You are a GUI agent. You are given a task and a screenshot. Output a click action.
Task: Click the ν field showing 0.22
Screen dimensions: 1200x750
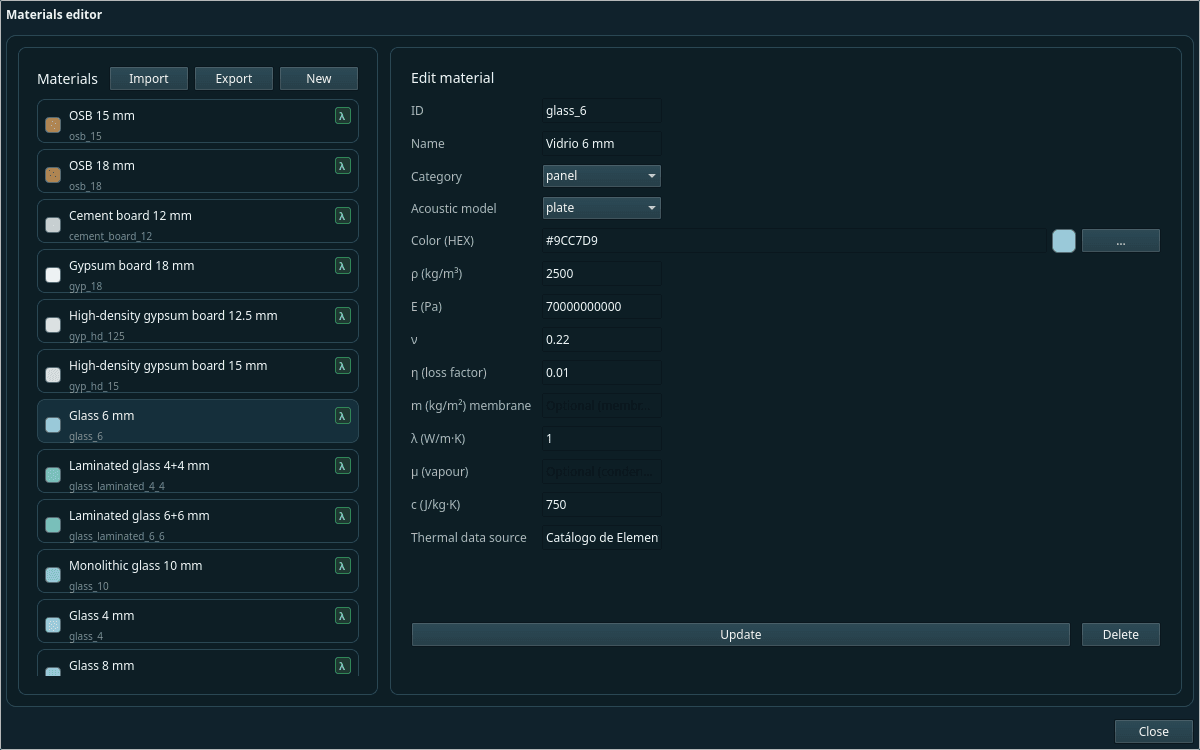[x=601, y=340]
